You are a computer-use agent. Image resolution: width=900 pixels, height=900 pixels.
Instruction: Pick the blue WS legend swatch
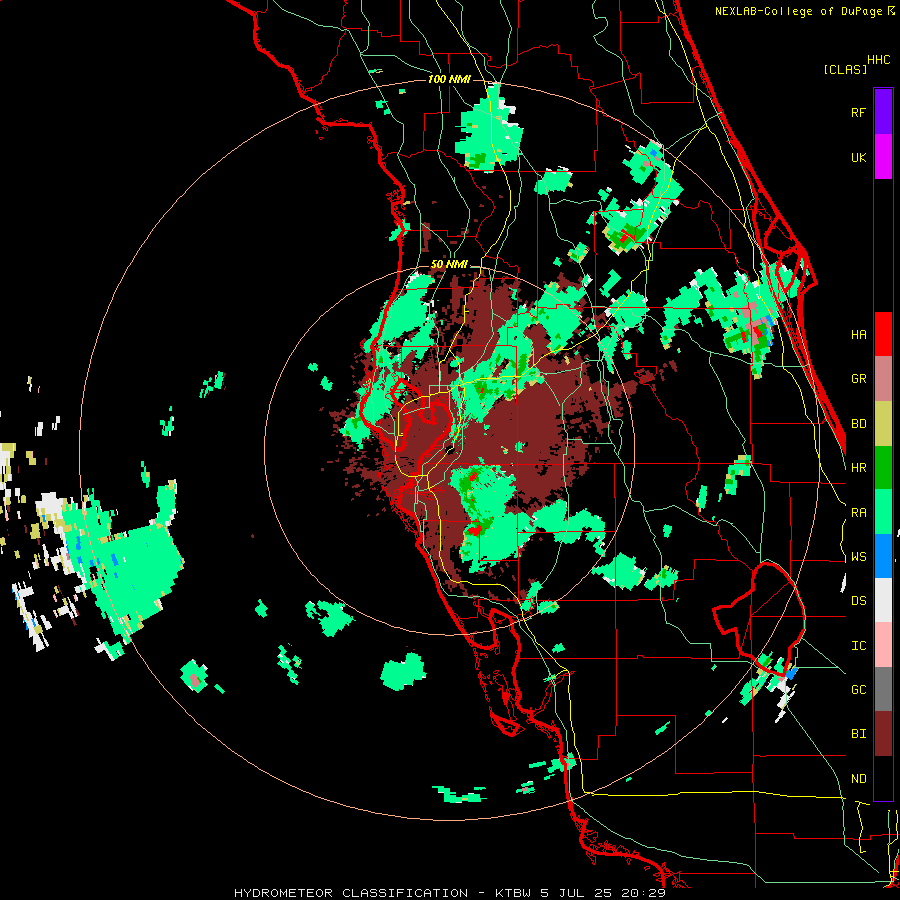point(883,556)
